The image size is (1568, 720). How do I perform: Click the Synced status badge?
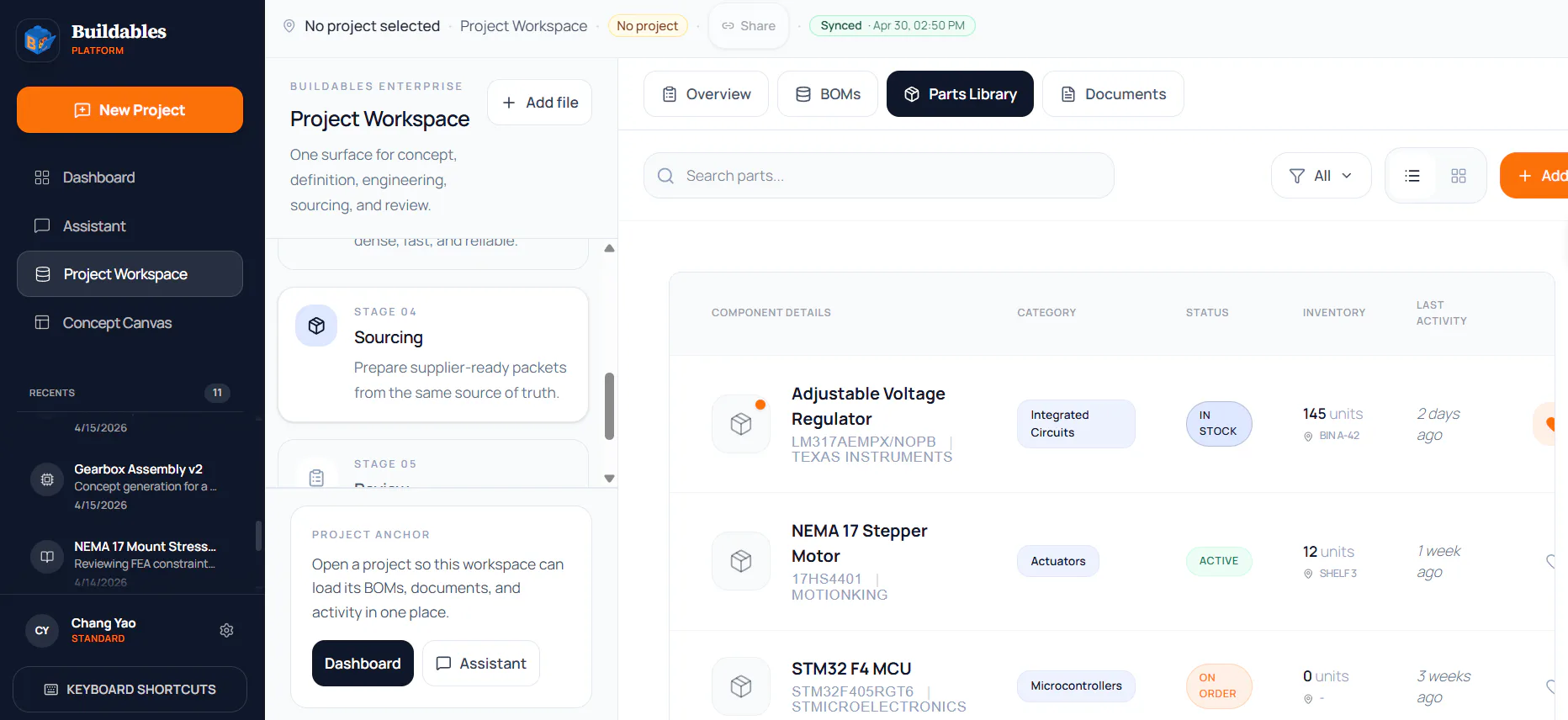click(x=893, y=26)
